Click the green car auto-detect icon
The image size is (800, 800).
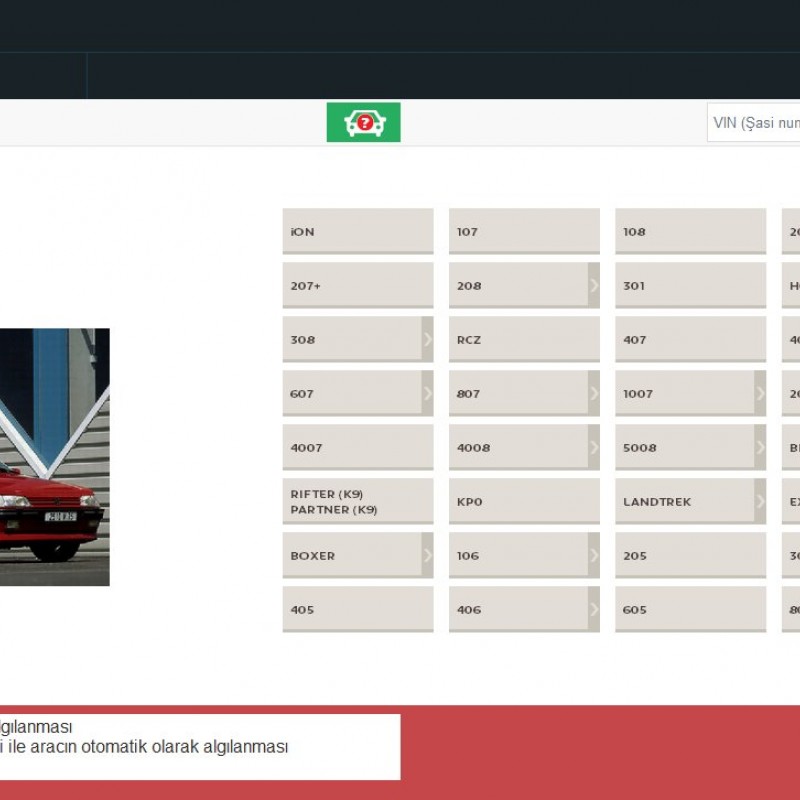coord(363,122)
